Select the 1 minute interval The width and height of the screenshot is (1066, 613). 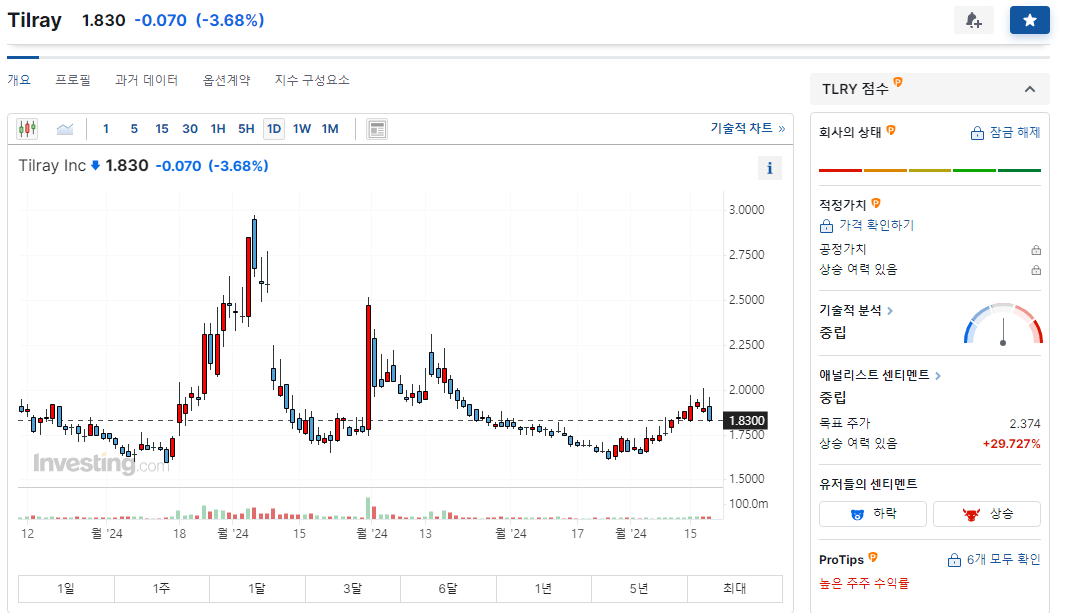106,128
